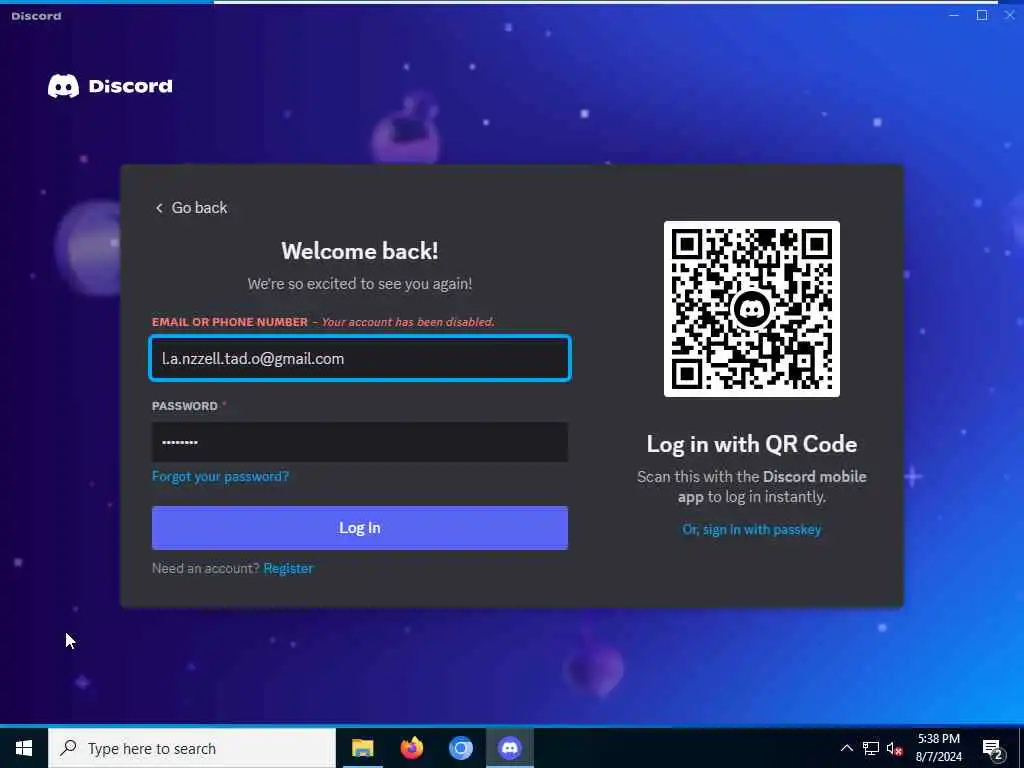1024x768 pixels.
Task: Click the 'Log in with QR Code' heading
Action: tap(752, 444)
